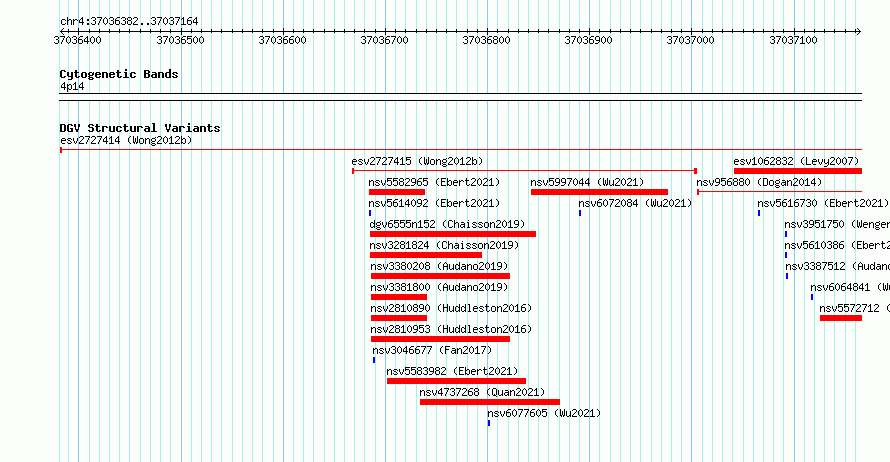The image size is (890, 462).
Task: Click ruler position 37036800
Action: tap(486, 40)
